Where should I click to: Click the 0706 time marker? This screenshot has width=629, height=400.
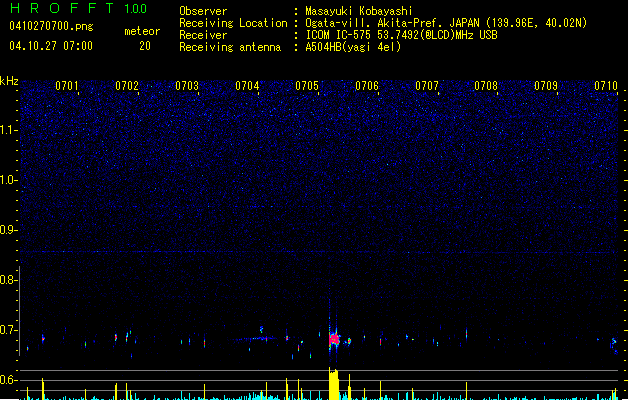click(367, 86)
